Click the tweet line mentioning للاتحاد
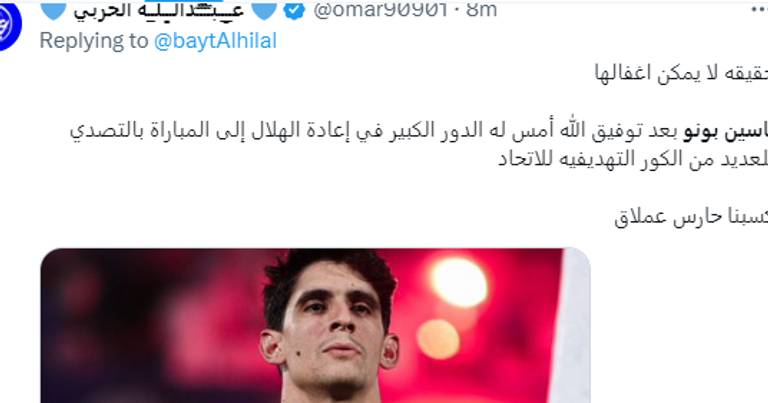Screen dimensions: 768x403 [x=633, y=159]
